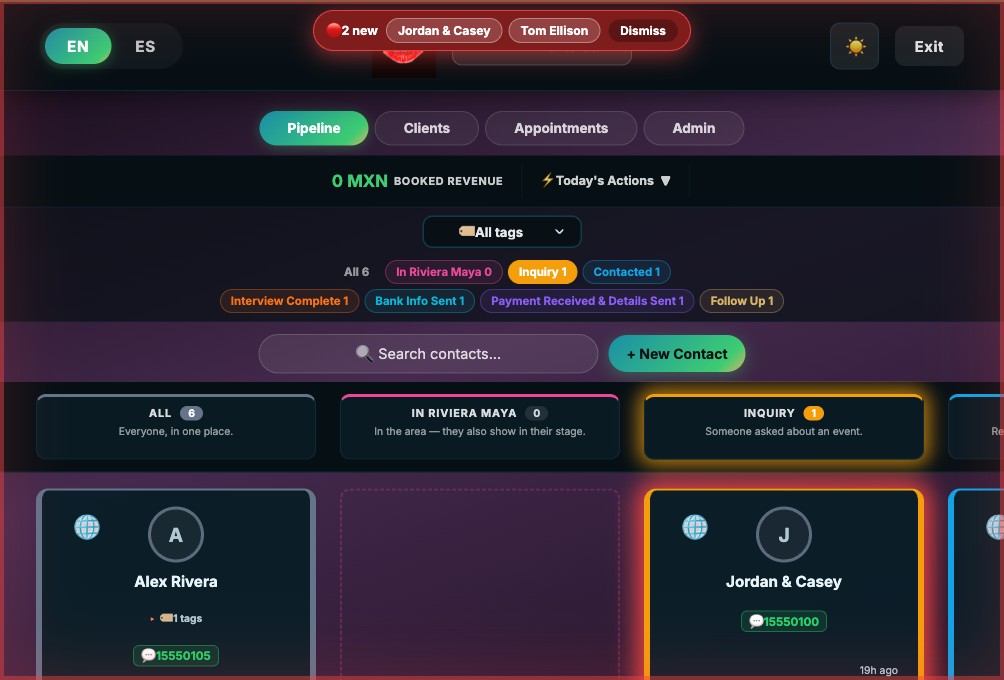Open Tom Ellison from notification
Image resolution: width=1004 pixels, height=680 pixels.
(x=554, y=31)
